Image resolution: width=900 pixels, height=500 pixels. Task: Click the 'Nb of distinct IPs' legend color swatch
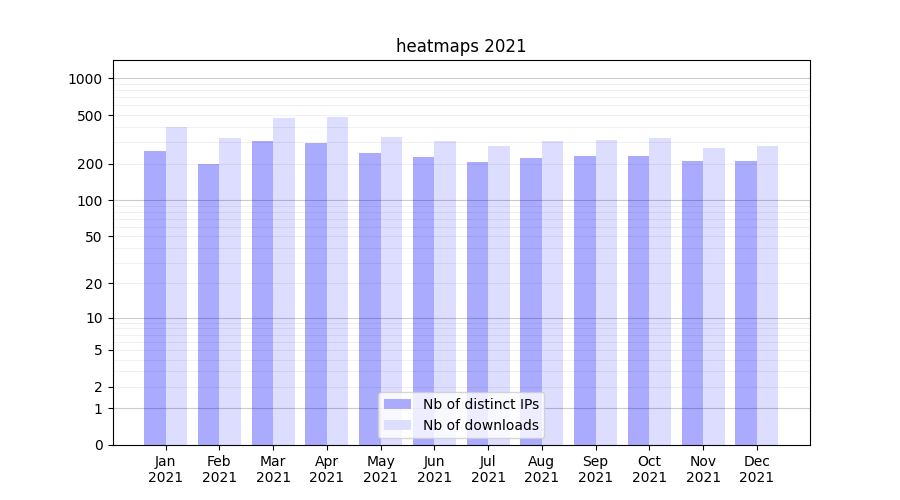pos(397,404)
